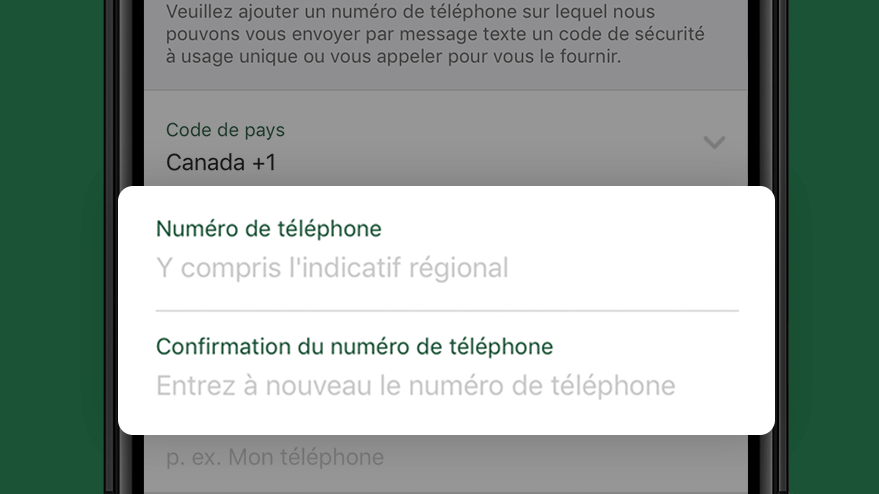Tap the Code de pays label
Image resolution: width=879 pixels, height=494 pixels.
coord(225,130)
